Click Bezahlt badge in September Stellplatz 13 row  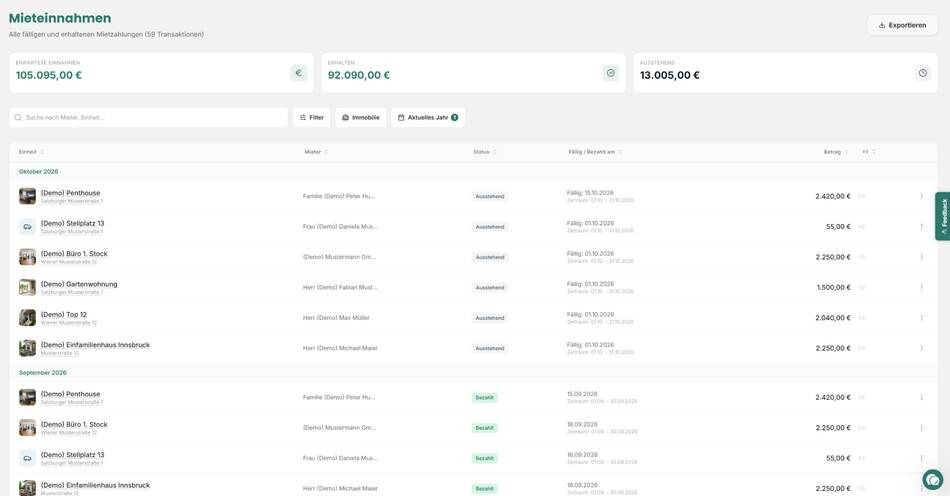[x=485, y=458]
